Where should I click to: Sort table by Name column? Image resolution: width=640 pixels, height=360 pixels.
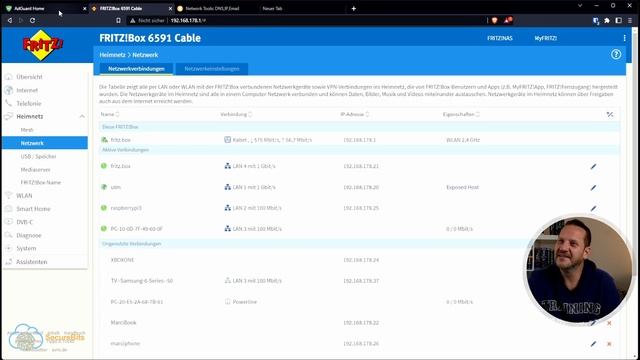coord(110,114)
